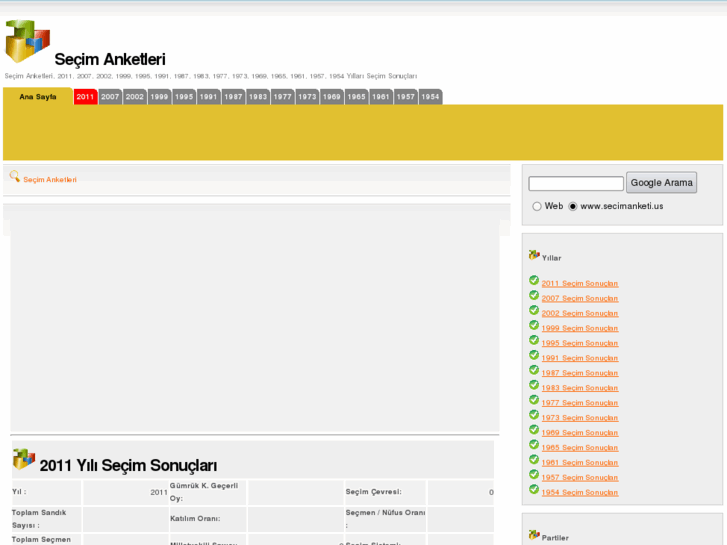Switch to the 1954 year tab

[x=430, y=96]
